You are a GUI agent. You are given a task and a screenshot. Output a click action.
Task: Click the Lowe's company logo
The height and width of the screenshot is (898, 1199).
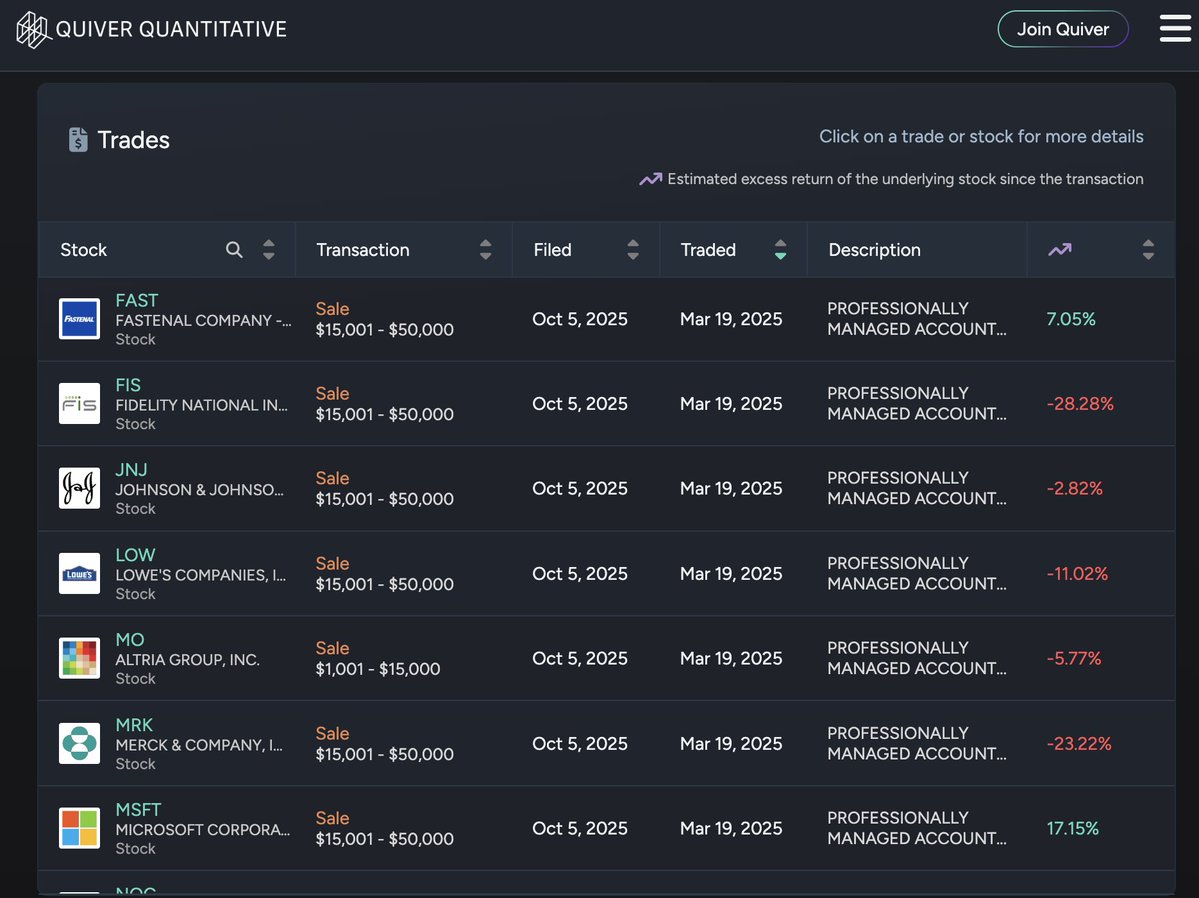(80, 574)
